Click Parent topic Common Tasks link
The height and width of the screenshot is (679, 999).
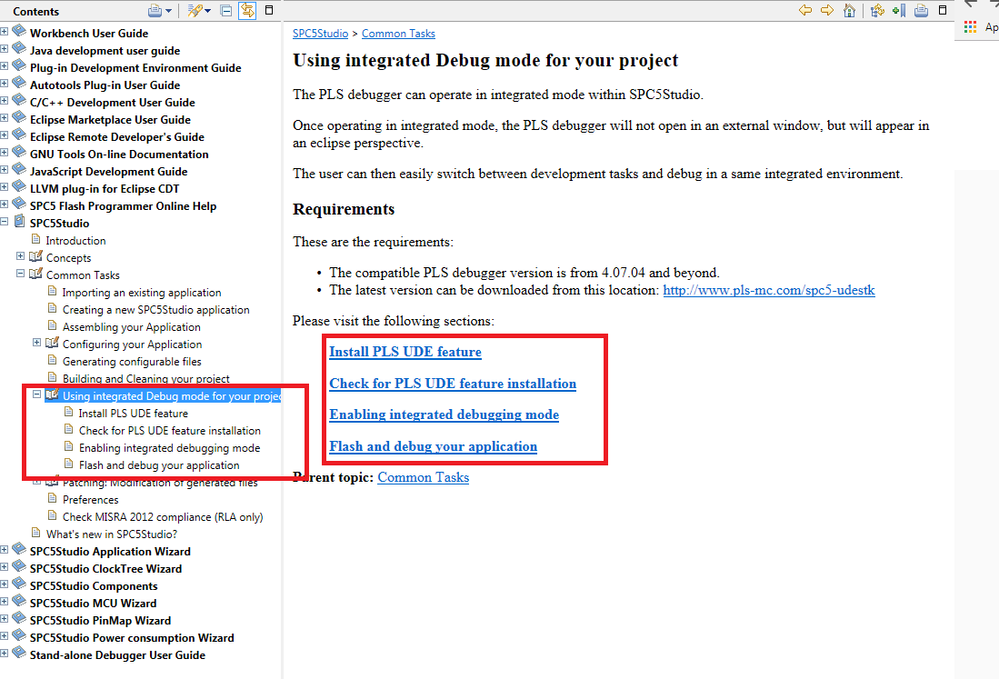[x=423, y=477]
